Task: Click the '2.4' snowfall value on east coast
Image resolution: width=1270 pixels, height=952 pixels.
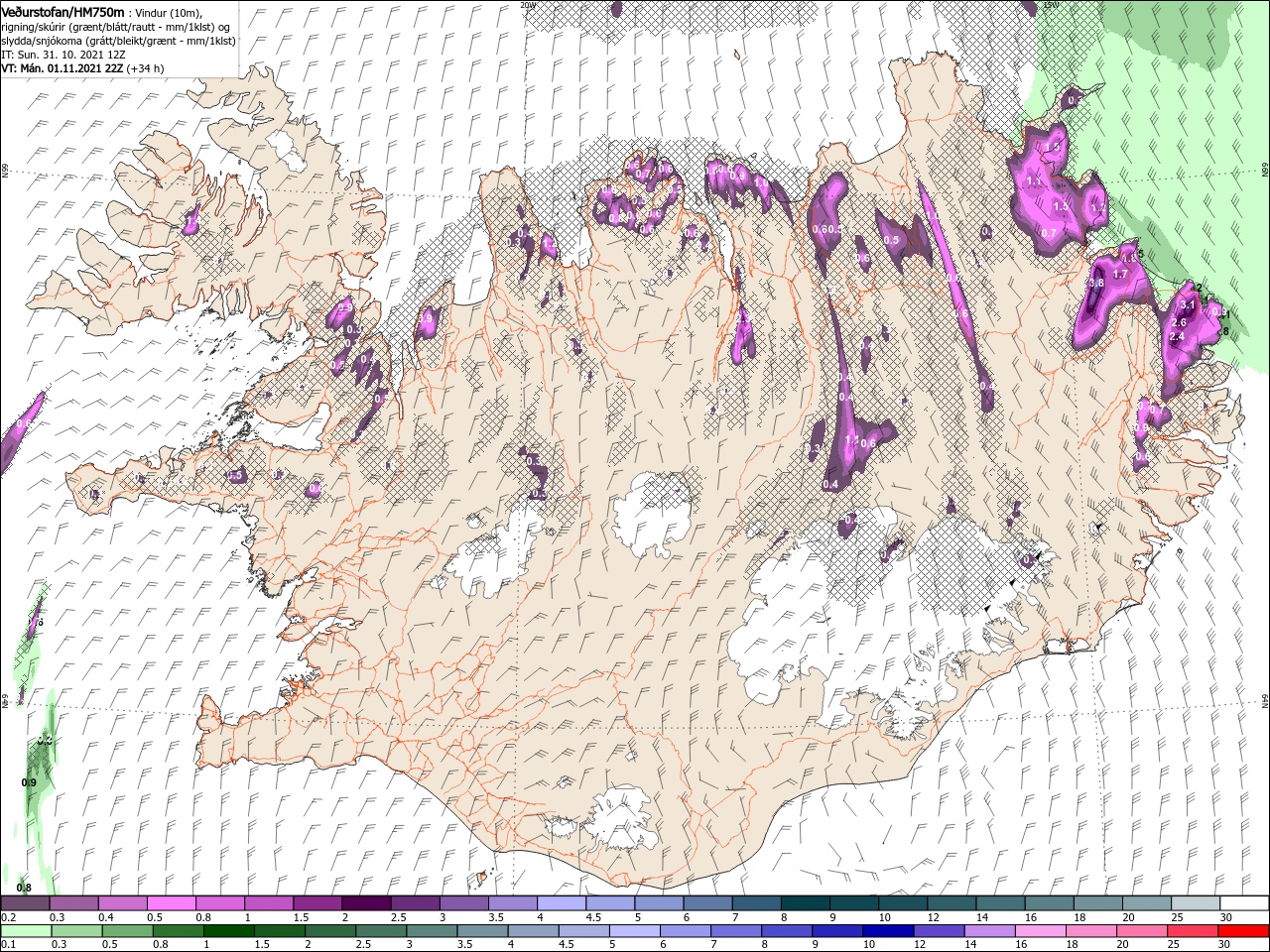Action: [1178, 337]
